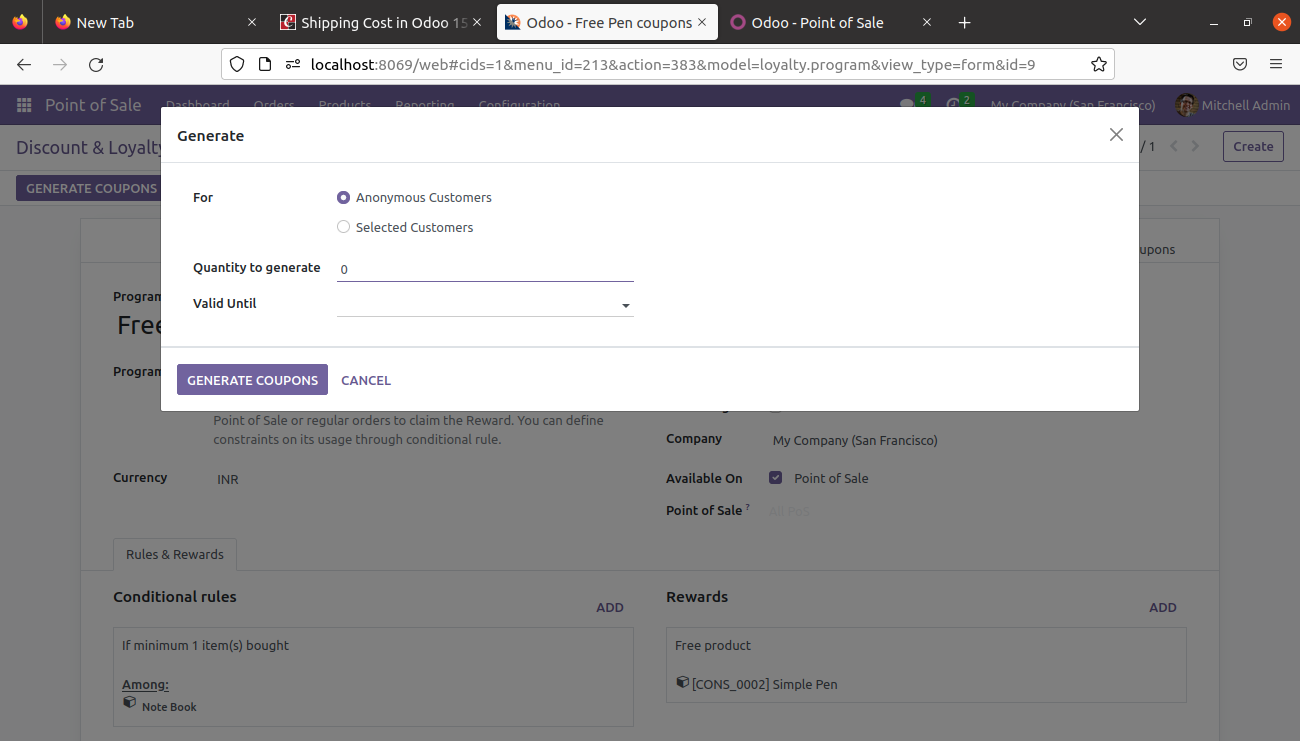Close the Shipping Cost in Odoo tab
This screenshot has height=741, width=1300.
click(x=478, y=22)
